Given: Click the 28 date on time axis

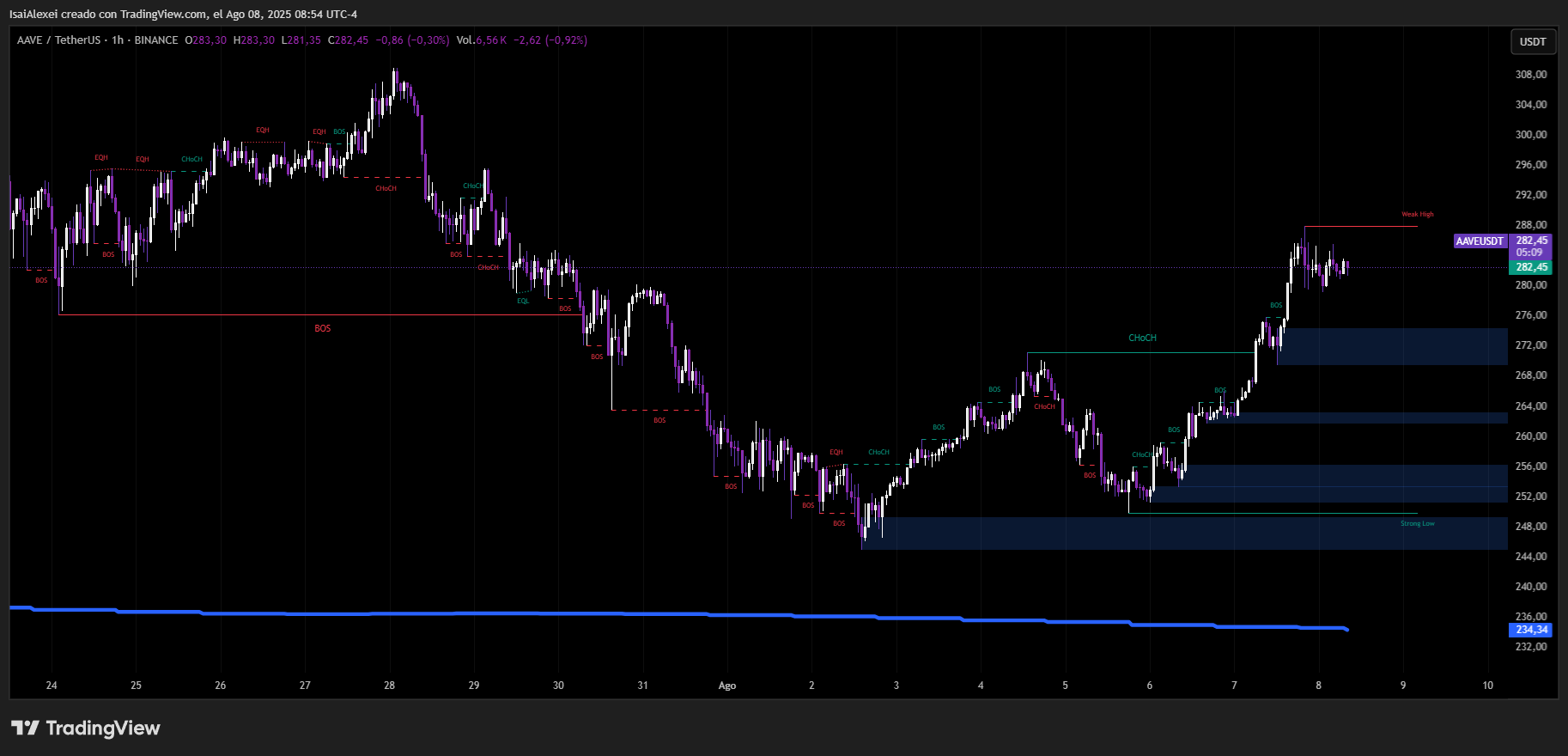Looking at the screenshot, I should pos(389,686).
